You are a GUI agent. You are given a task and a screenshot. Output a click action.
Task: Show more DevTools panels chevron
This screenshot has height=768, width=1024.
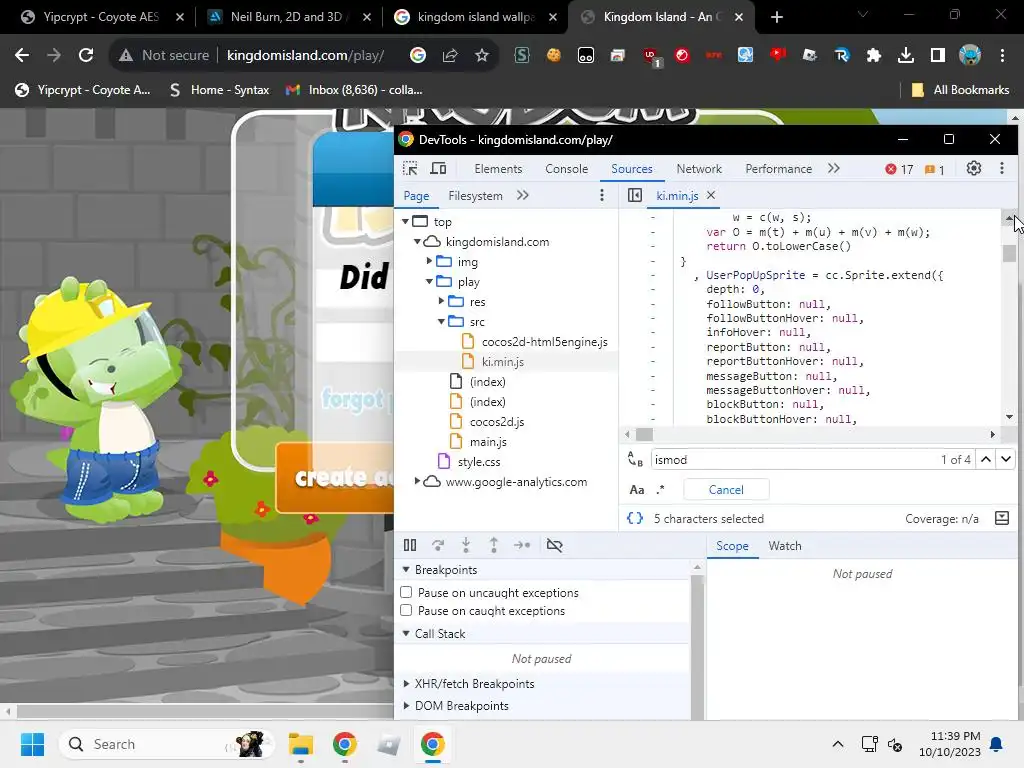834,168
